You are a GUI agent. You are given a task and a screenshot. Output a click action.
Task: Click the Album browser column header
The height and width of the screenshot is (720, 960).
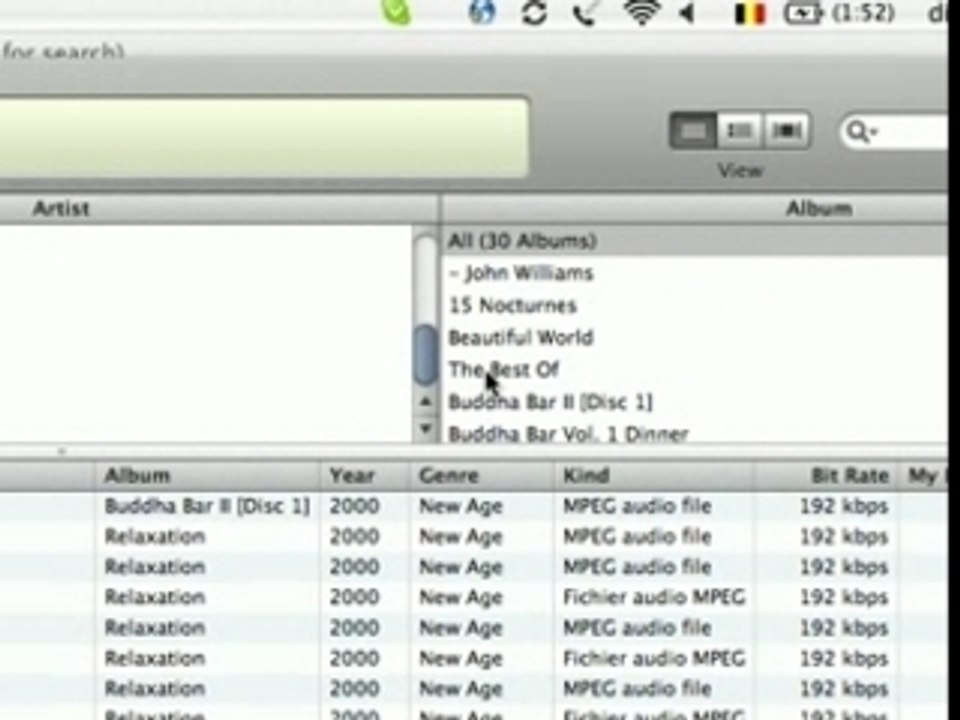click(696, 209)
